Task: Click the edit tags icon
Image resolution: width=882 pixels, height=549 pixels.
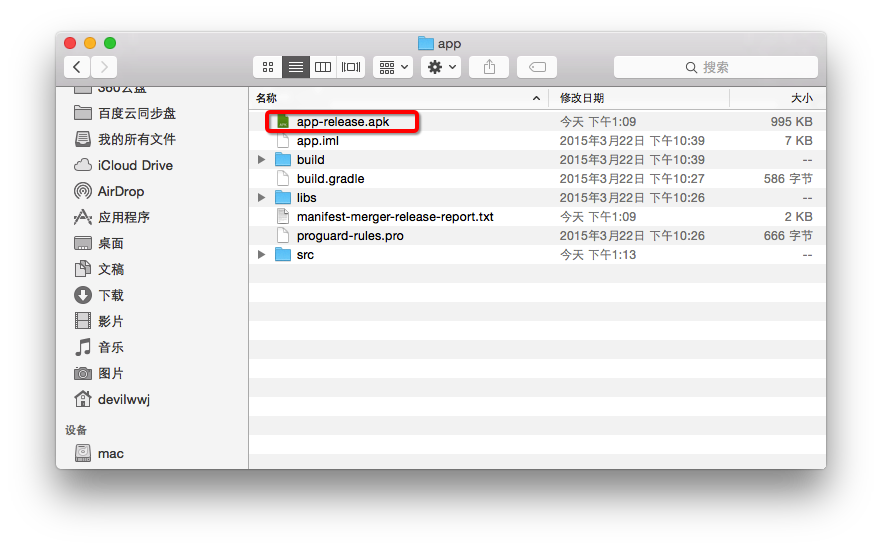Action: click(537, 67)
